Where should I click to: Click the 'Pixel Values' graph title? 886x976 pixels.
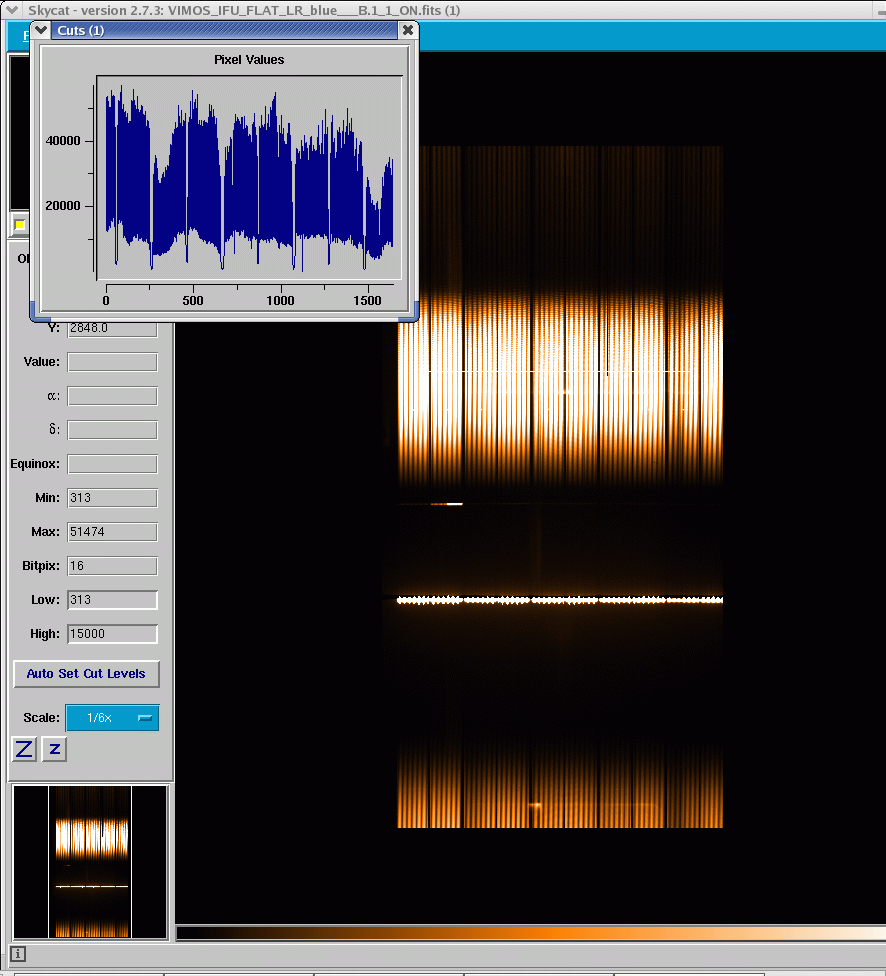pyautogui.click(x=249, y=60)
